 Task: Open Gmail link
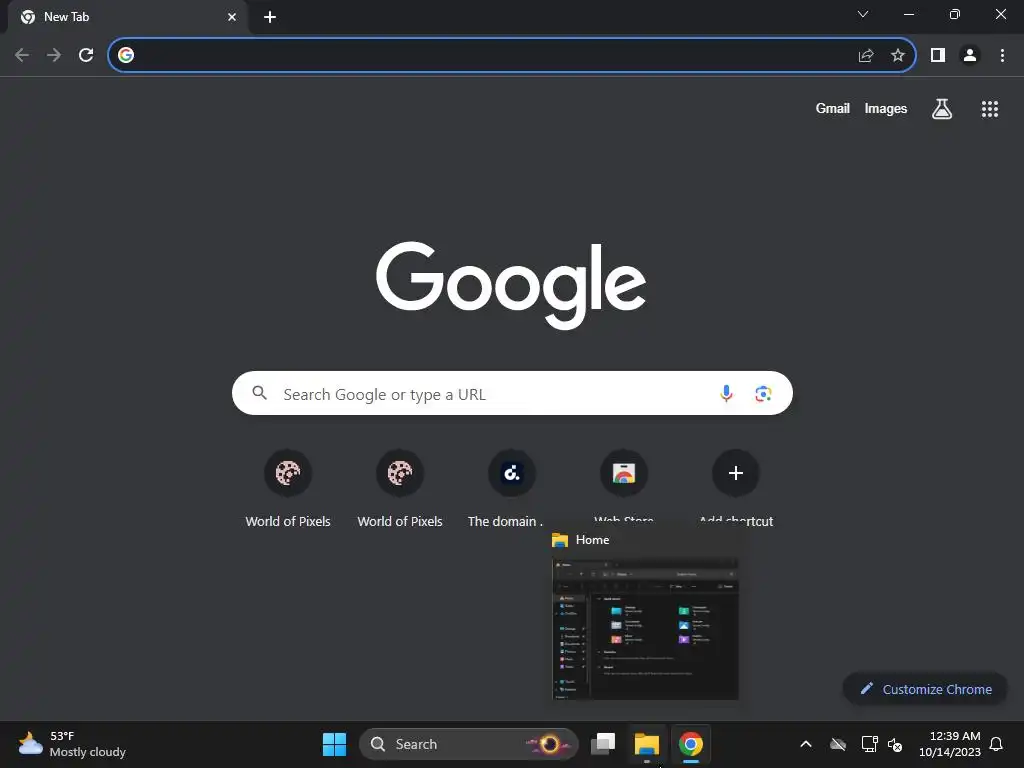coord(833,108)
